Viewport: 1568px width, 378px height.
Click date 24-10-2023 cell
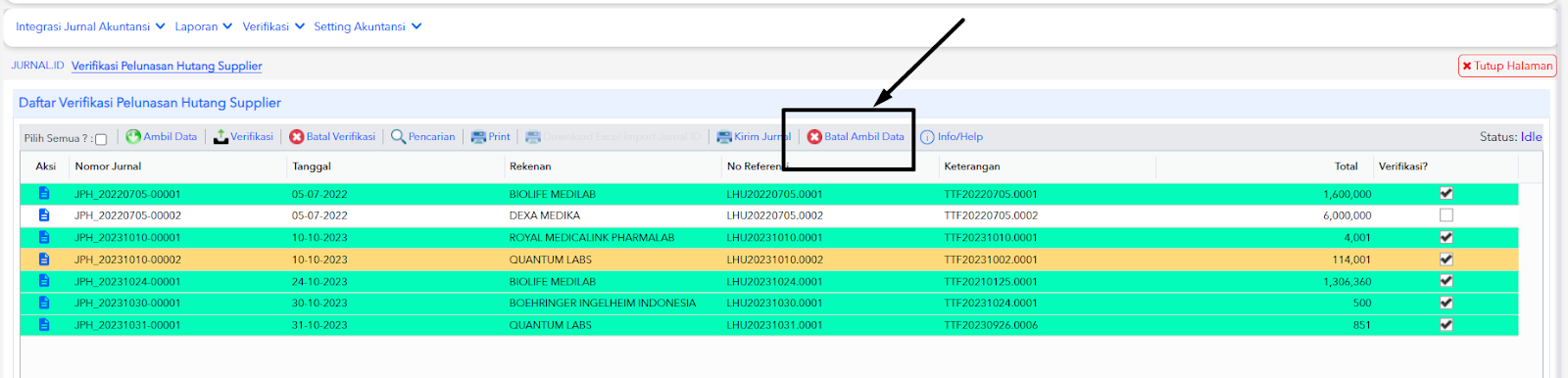(x=319, y=281)
